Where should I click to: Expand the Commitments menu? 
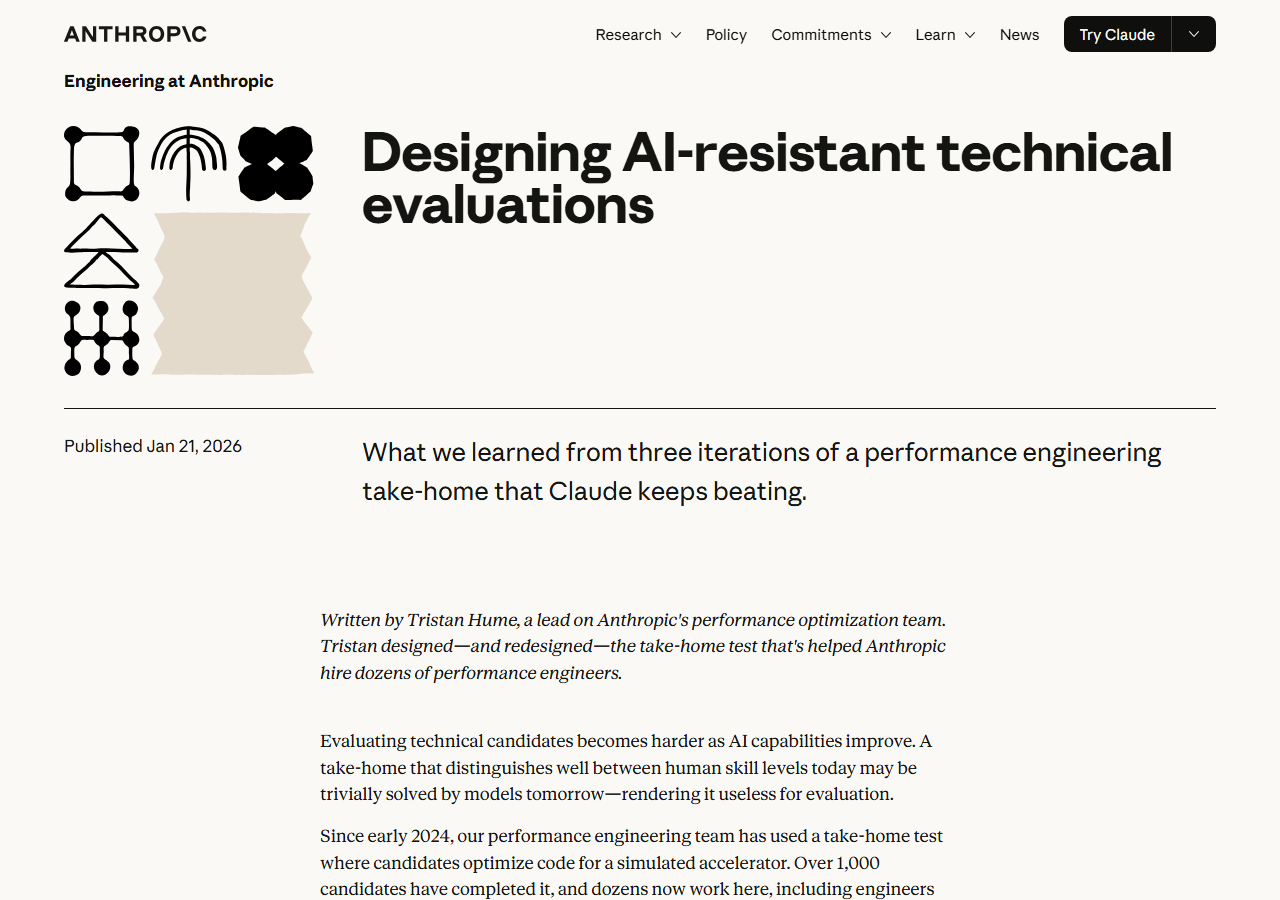point(831,34)
